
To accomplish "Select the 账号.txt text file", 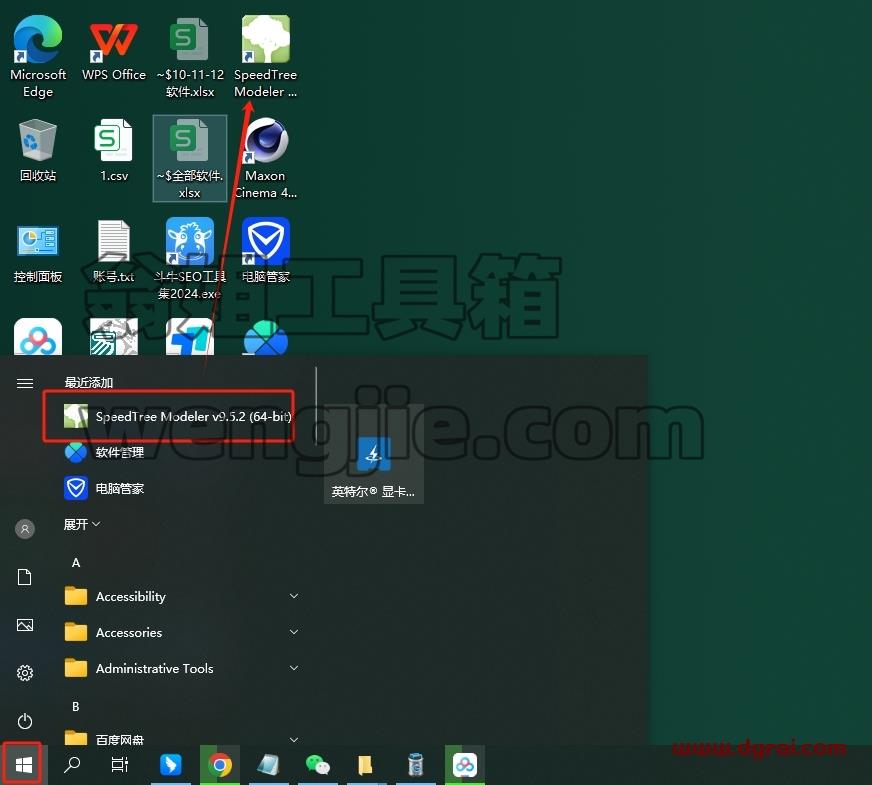I will [x=114, y=251].
